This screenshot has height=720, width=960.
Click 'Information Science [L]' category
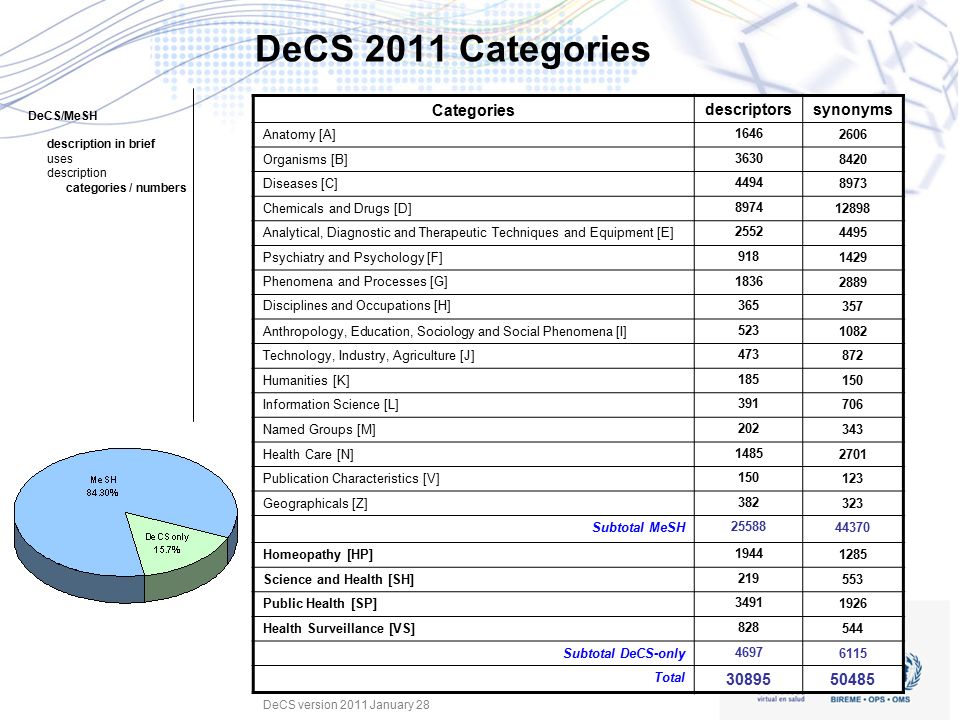pos(331,405)
